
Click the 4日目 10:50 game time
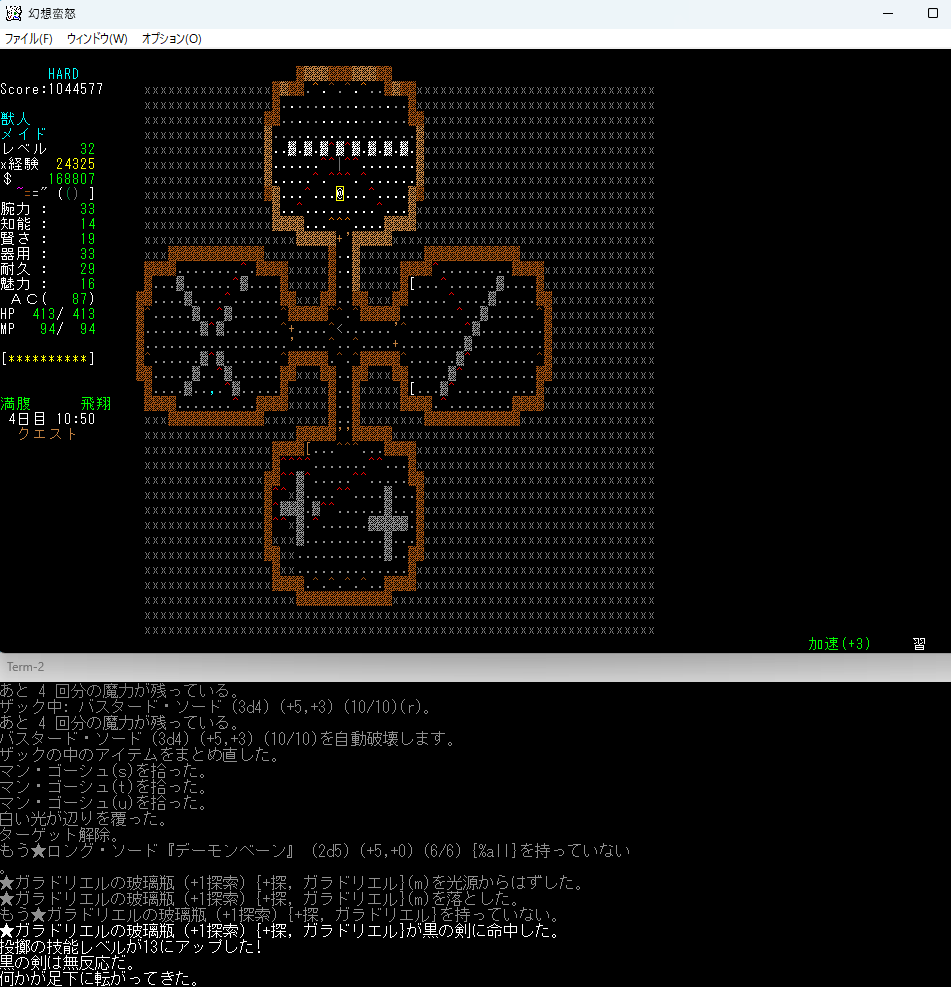click(52, 419)
